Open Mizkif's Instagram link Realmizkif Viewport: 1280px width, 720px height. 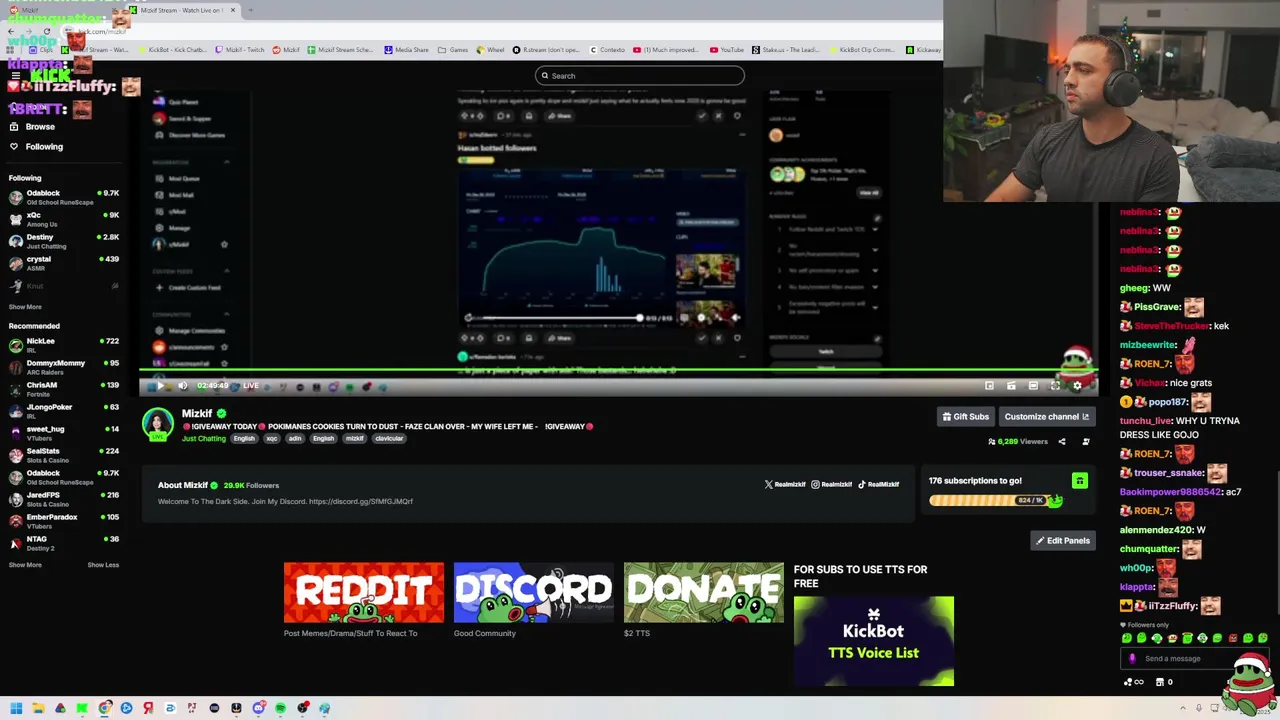pos(831,485)
